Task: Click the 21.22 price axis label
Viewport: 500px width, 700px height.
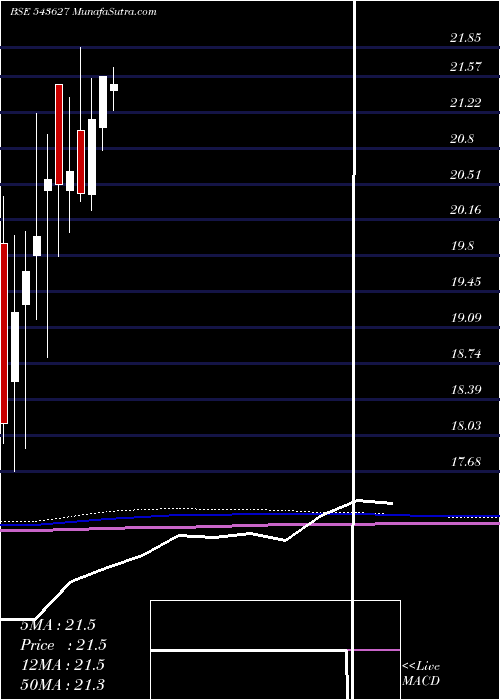Action: (466, 103)
